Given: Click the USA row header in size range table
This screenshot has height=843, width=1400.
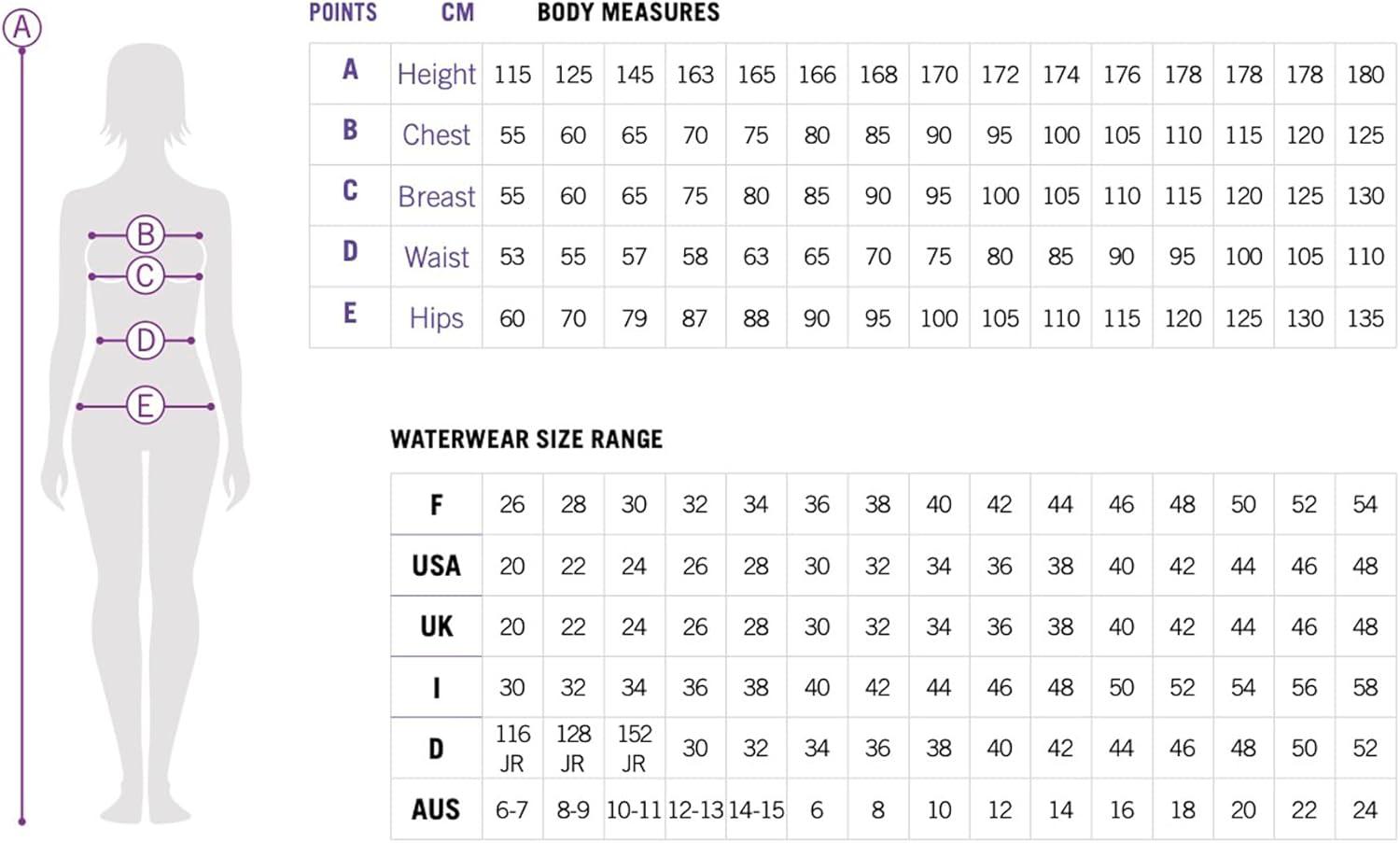Looking at the screenshot, I should click(436, 566).
